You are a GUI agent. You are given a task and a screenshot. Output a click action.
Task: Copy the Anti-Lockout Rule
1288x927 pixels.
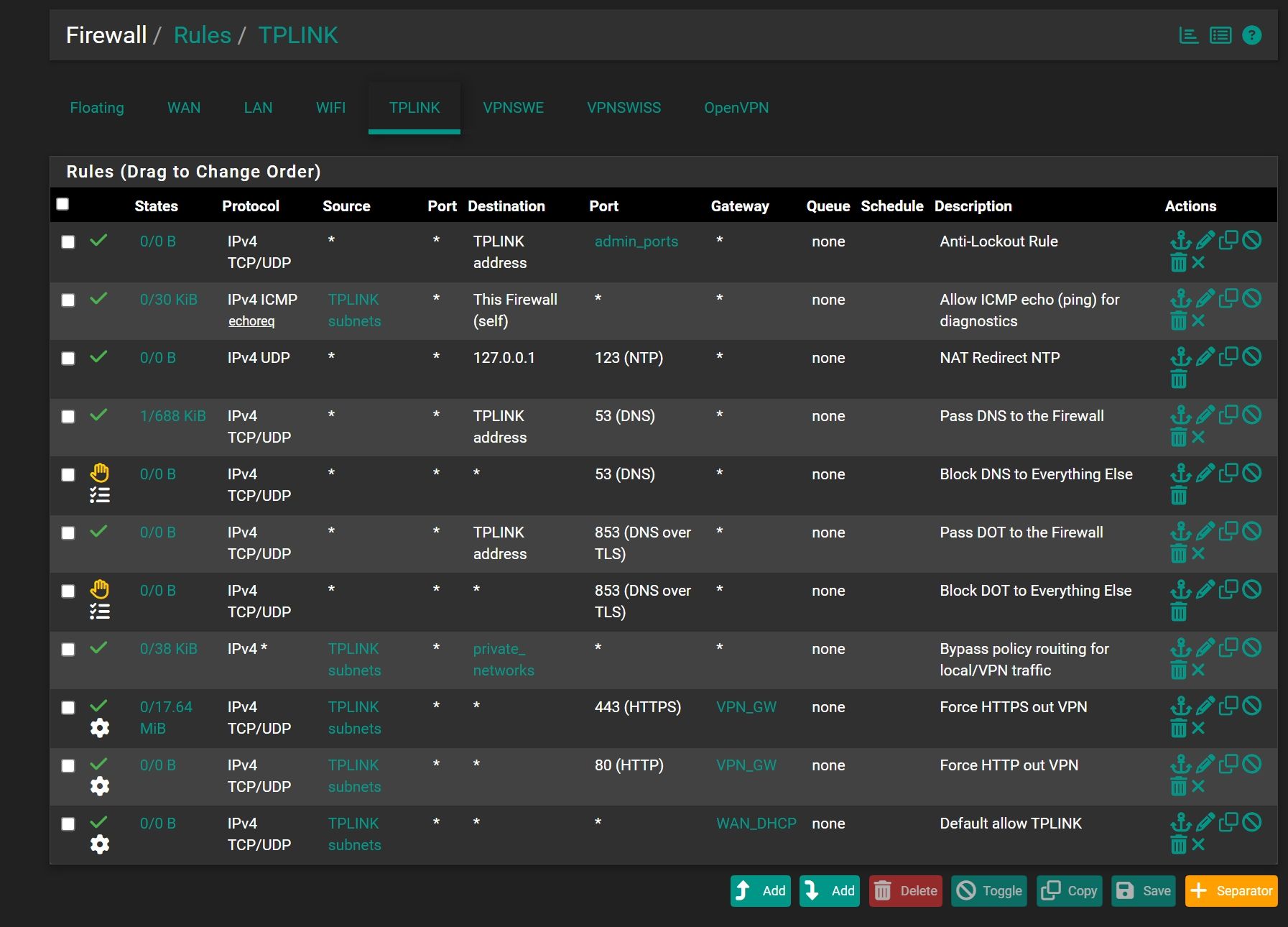click(x=1228, y=240)
